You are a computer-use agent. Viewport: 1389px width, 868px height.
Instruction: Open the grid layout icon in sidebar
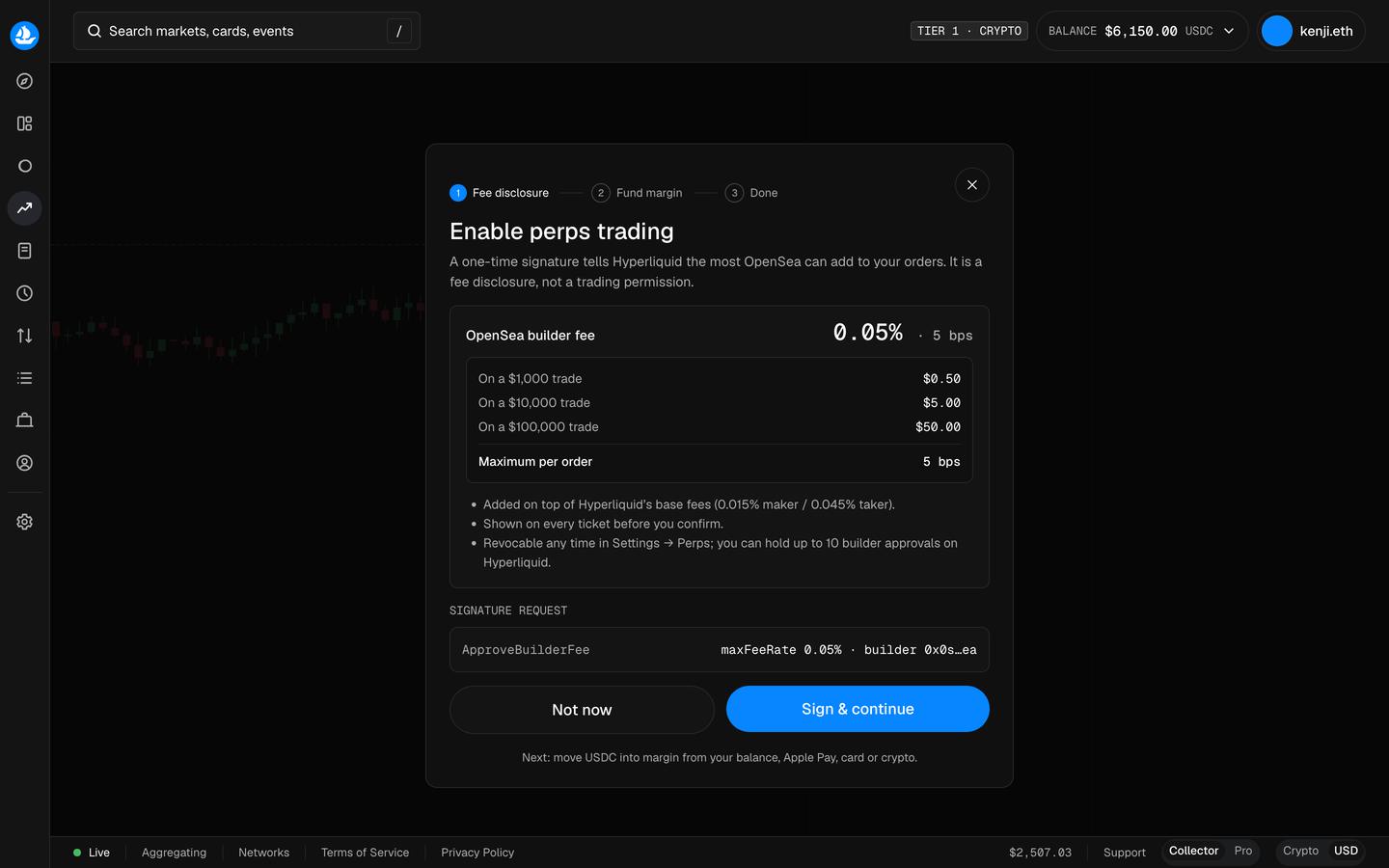tap(25, 123)
